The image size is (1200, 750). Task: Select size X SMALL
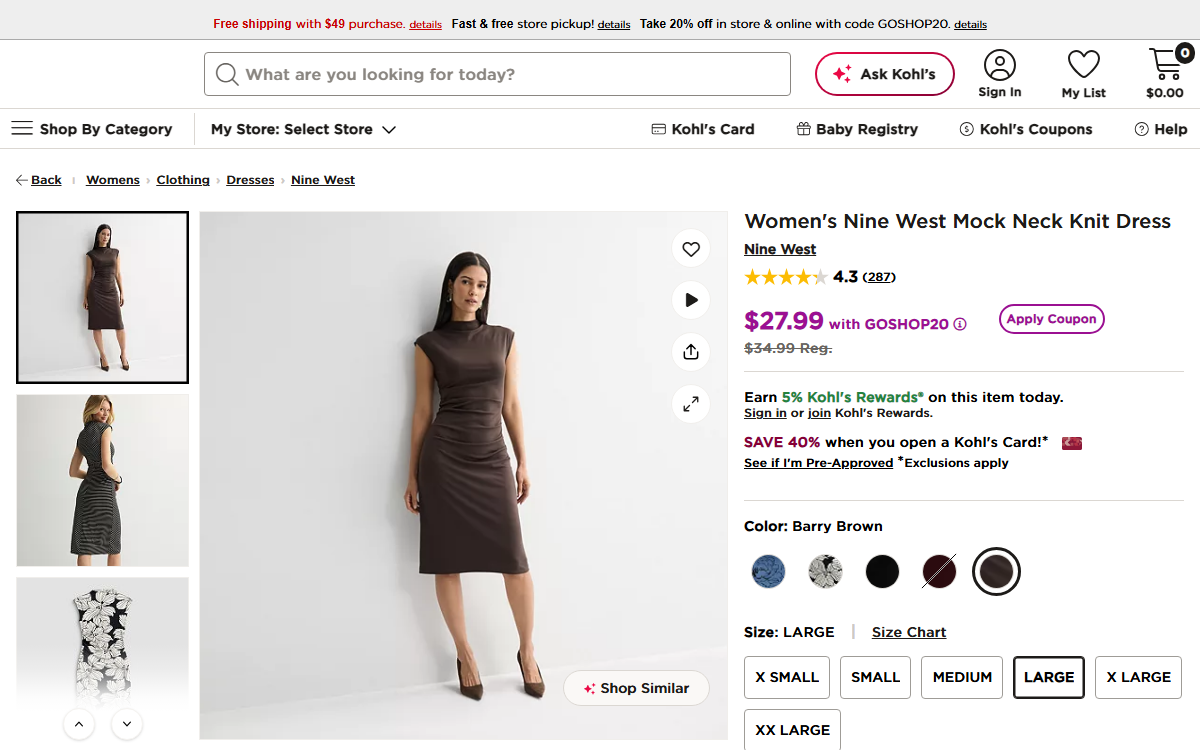[787, 677]
